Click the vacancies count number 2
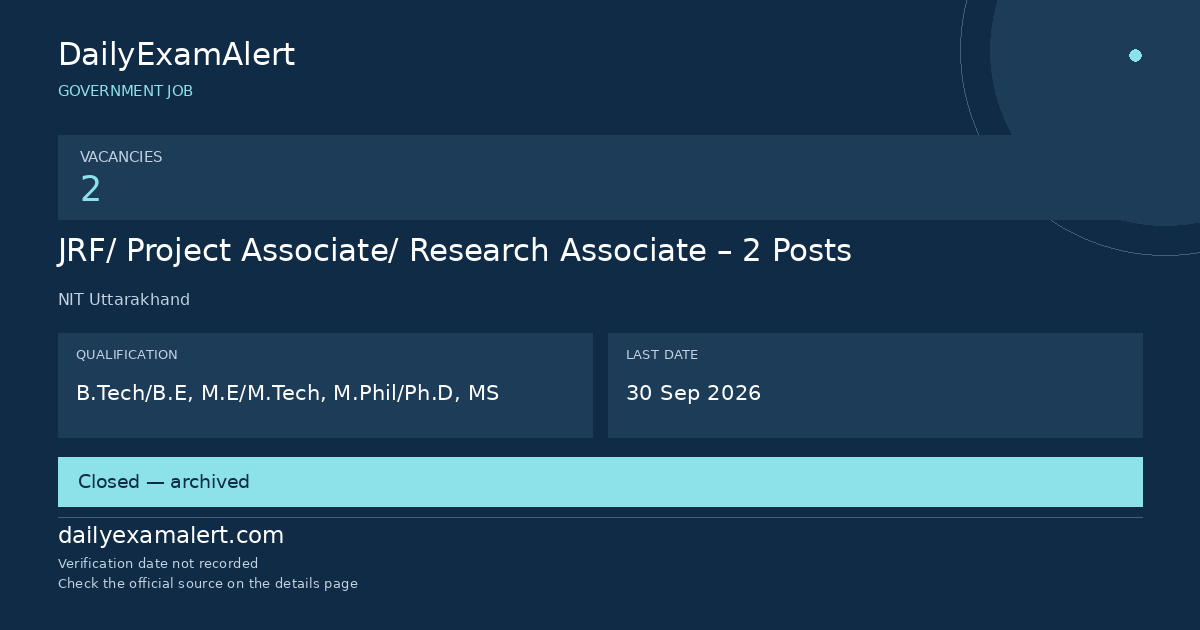 tap(90, 189)
